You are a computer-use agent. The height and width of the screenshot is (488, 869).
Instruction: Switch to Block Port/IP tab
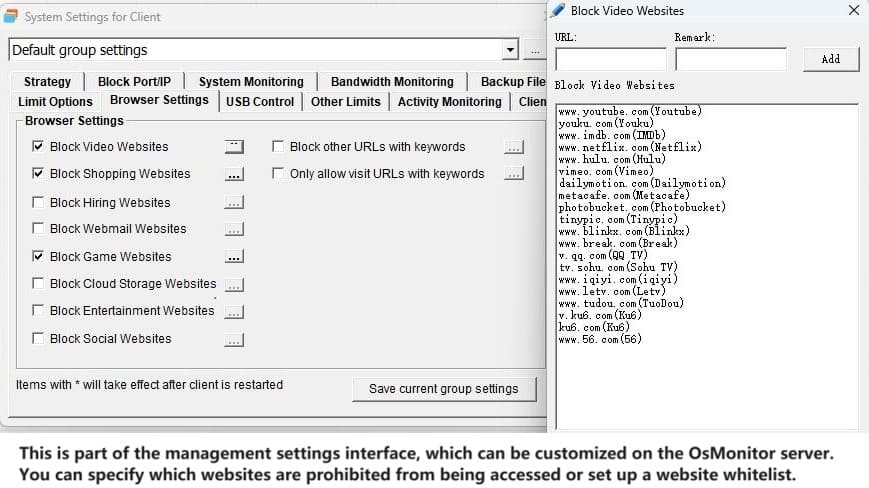pos(134,82)
